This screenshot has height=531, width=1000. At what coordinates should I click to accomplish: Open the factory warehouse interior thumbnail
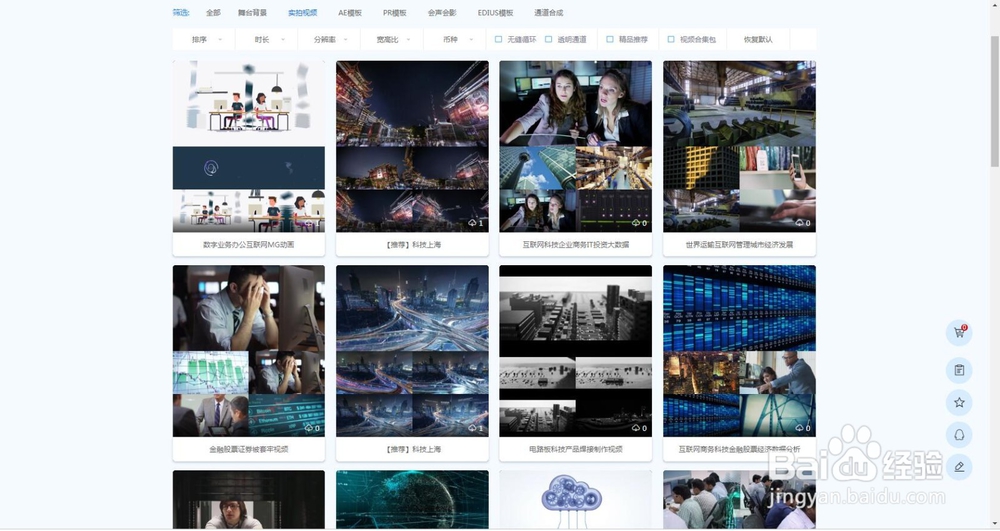click(x=739, y=147)
